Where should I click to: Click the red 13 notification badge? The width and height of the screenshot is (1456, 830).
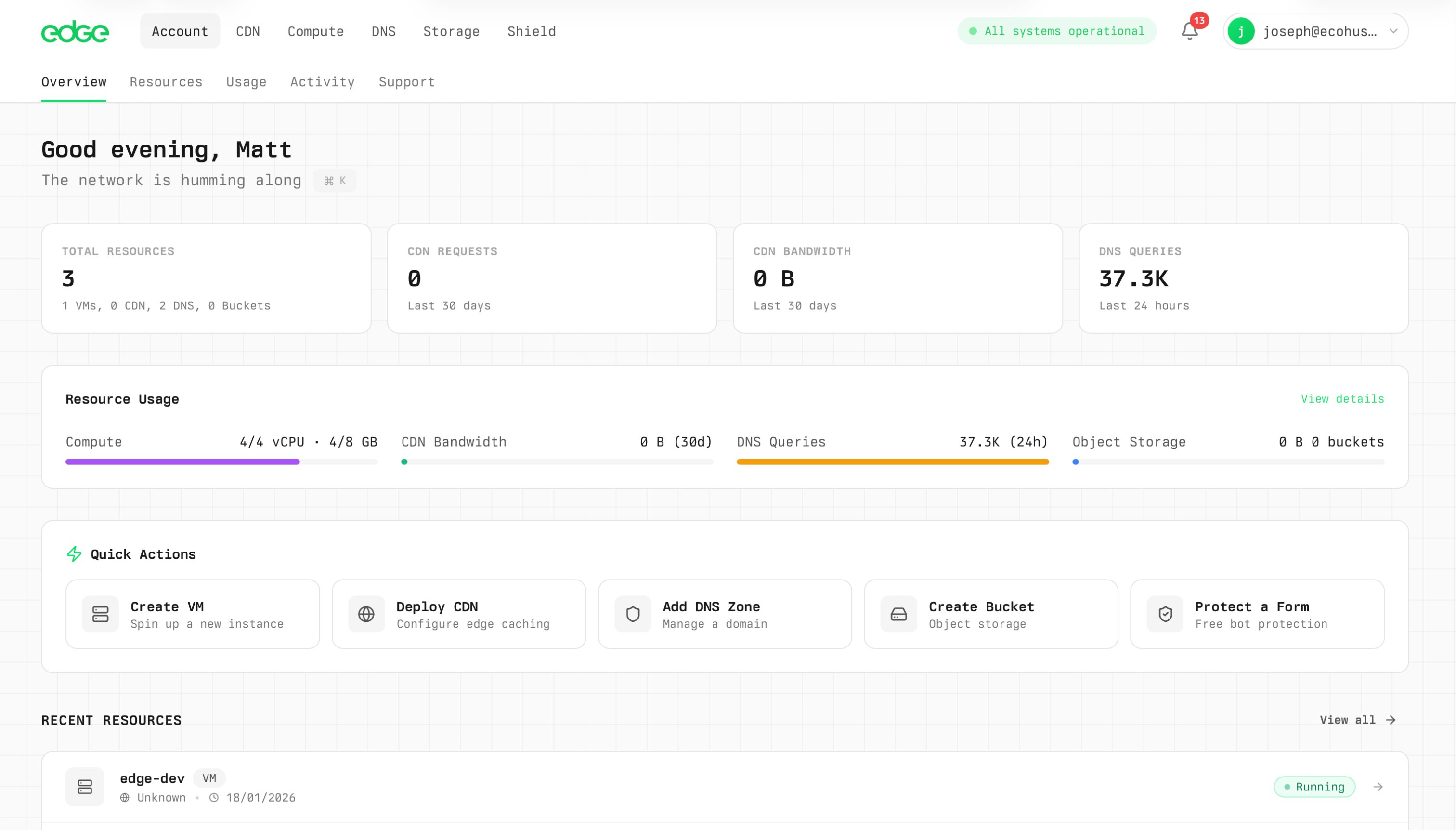pos(1199,21)
